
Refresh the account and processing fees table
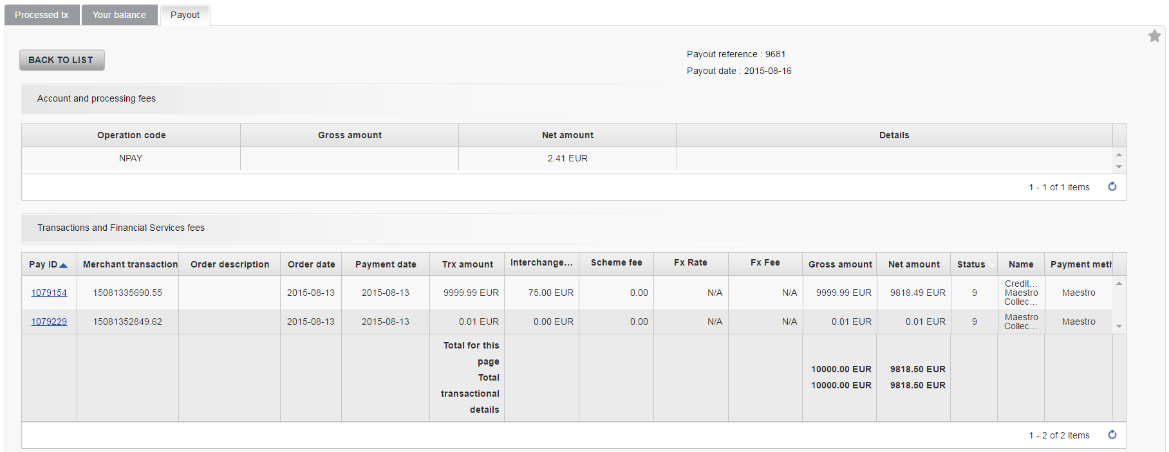(1112, 187)
